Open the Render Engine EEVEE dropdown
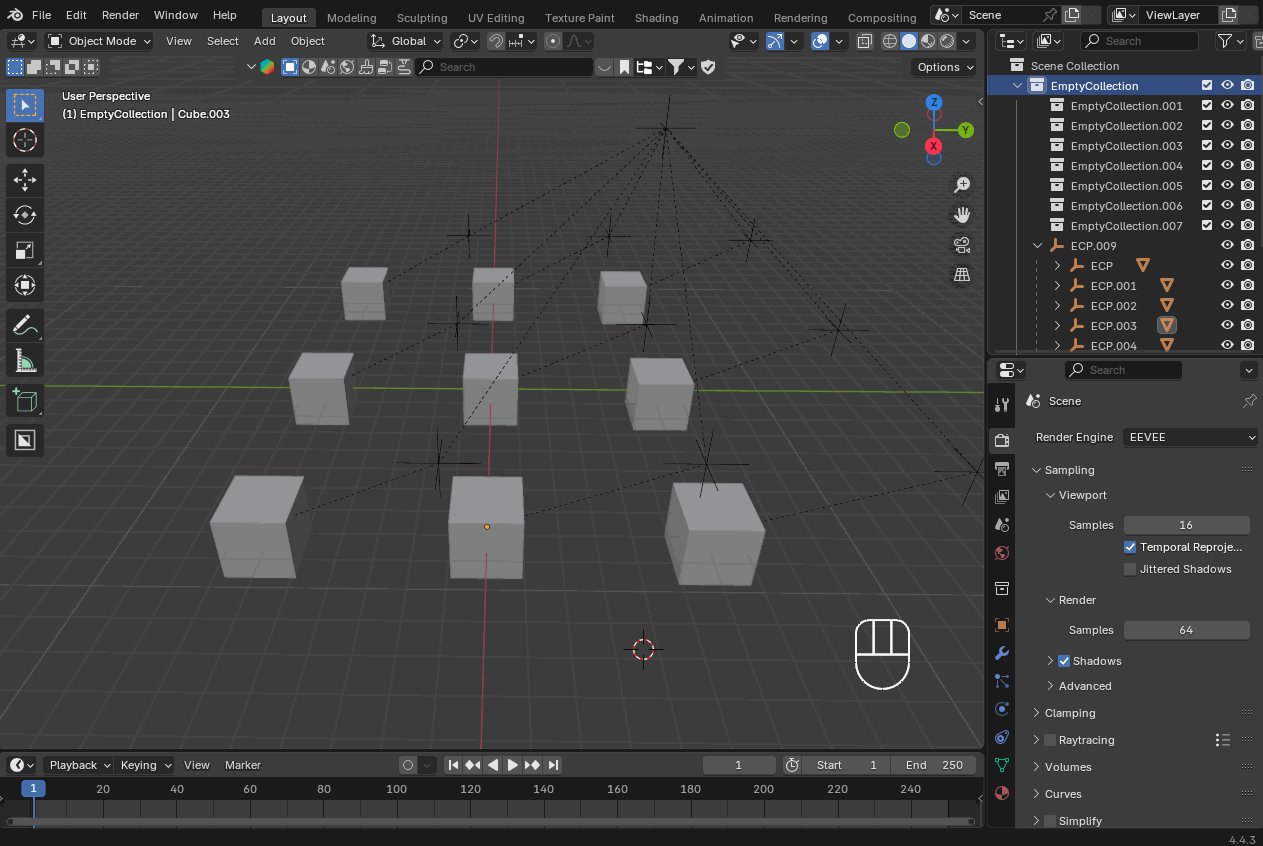This screenshot has width=1263, height=846. click(1190, 437)
